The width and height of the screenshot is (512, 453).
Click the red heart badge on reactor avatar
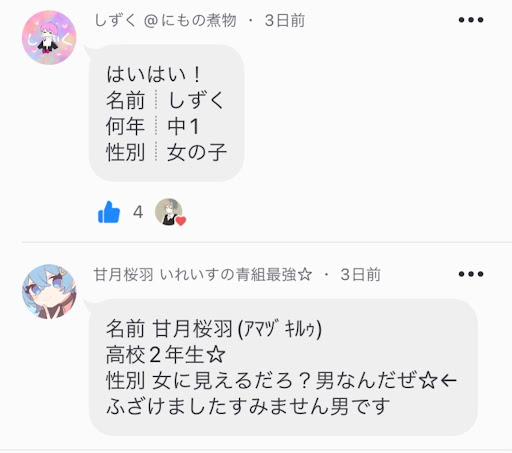point(181,221)
